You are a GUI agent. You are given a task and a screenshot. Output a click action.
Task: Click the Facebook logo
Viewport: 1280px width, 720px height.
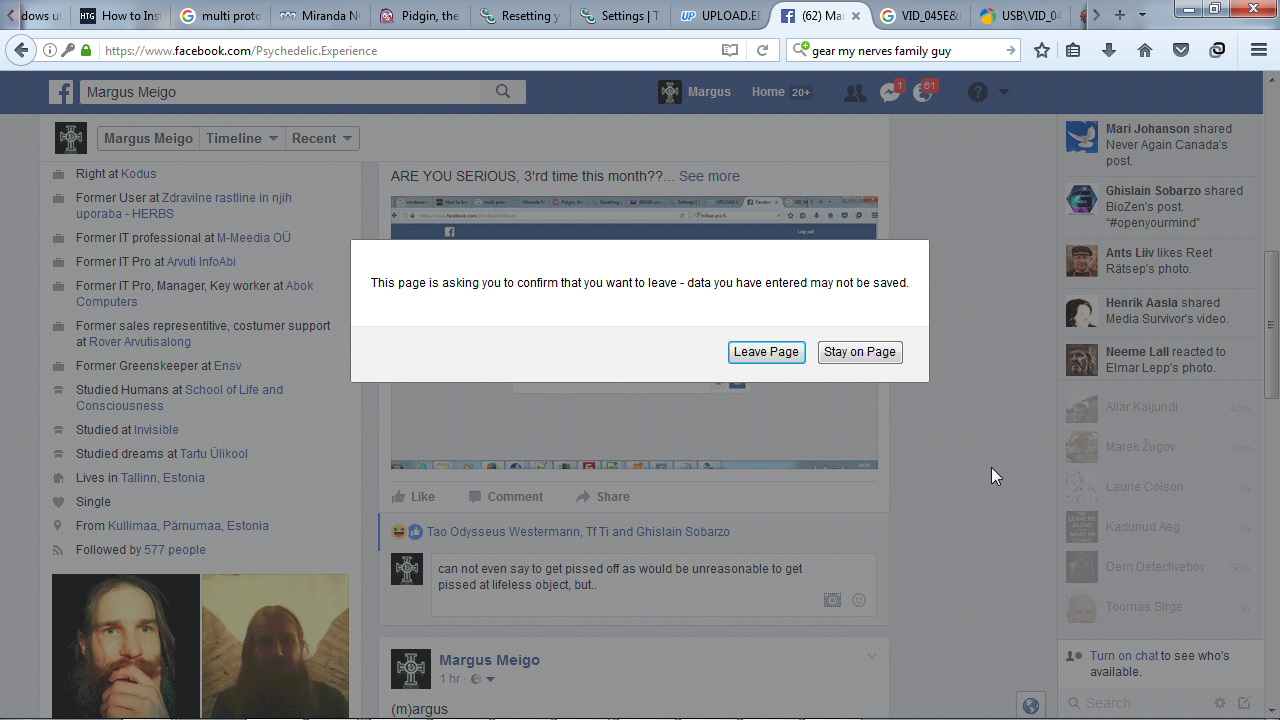[x=61, y=92]
